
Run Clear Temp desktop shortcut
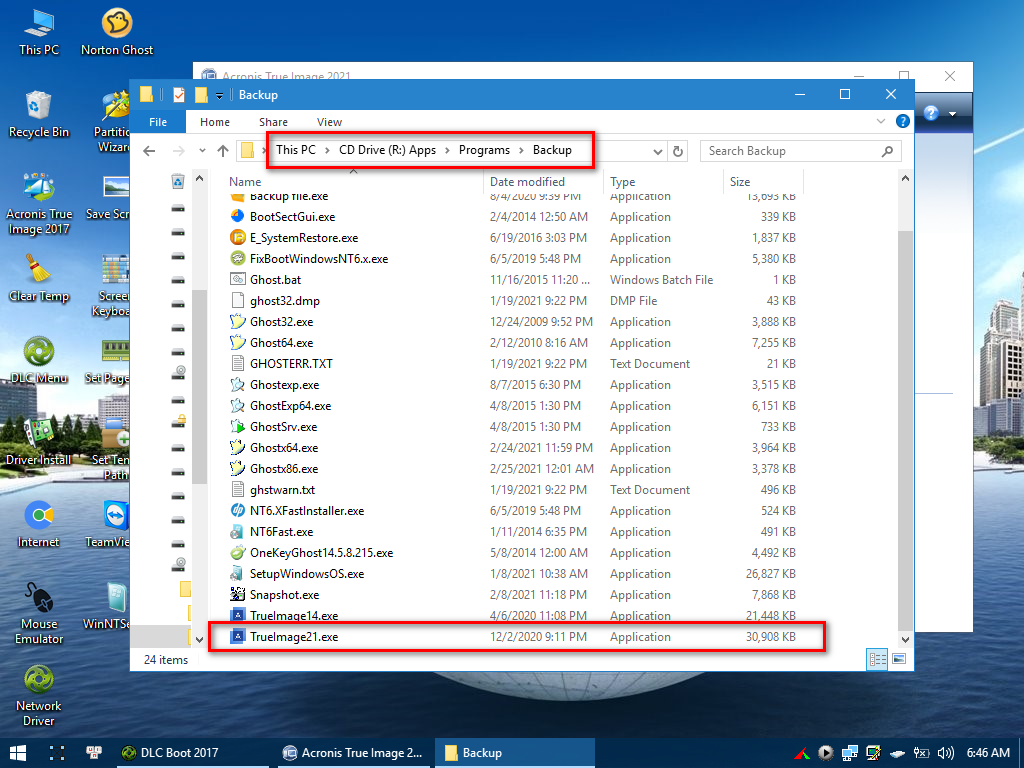tap(39, 279)
